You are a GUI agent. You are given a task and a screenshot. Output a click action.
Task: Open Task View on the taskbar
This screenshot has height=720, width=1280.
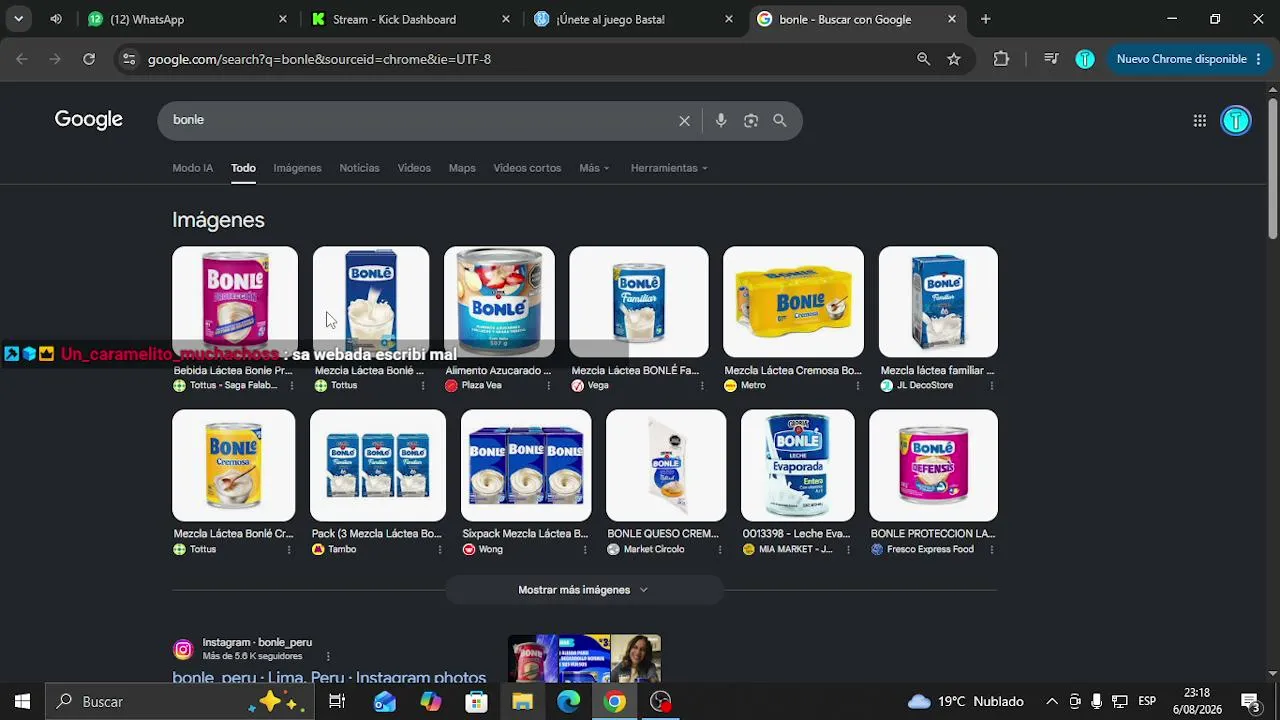337,702
